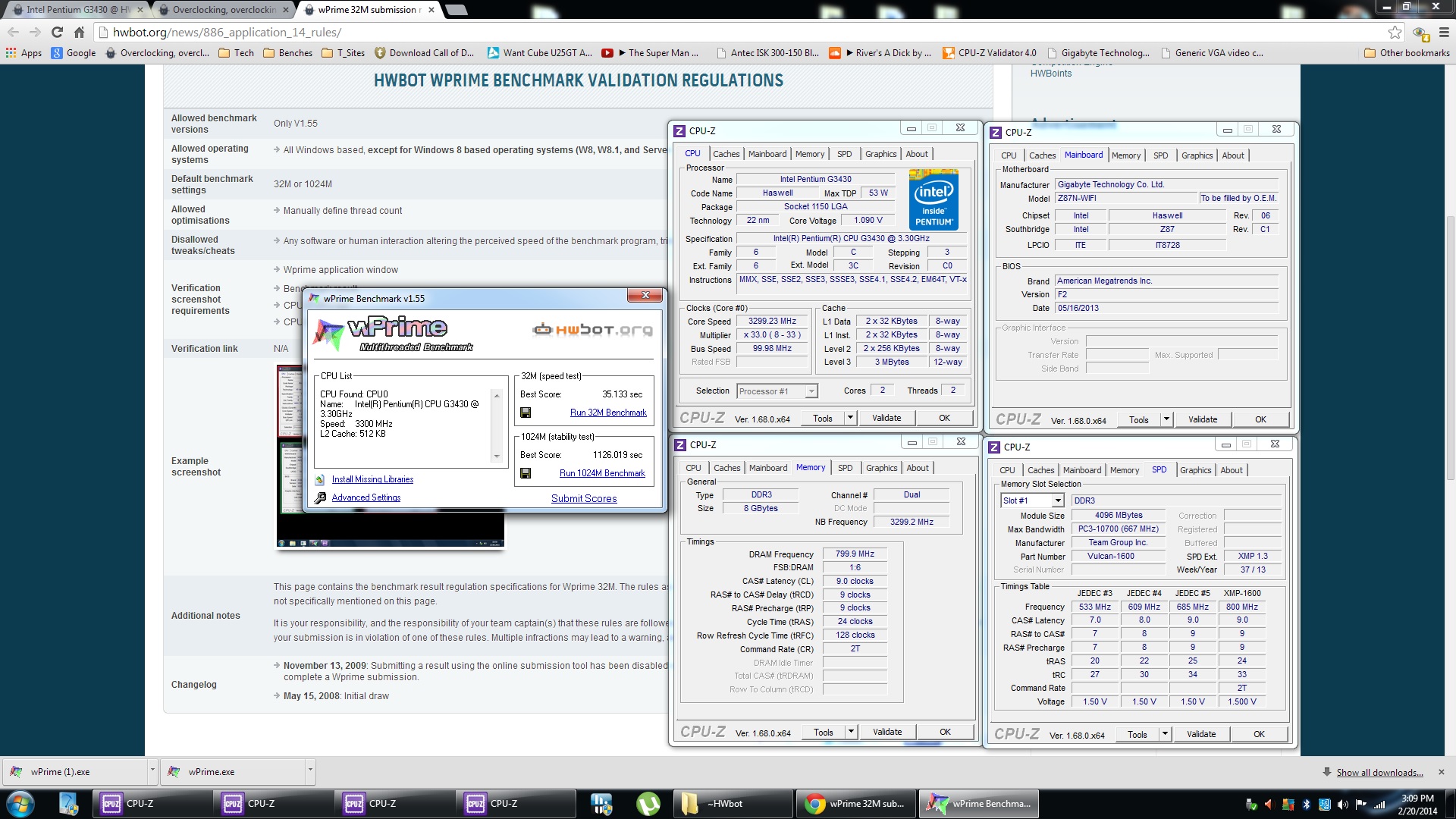Click the 'Z87N-WIFI' model value
This screenshot has width=1456, height=819.
pyautogui.click(x=1125, y=198)
